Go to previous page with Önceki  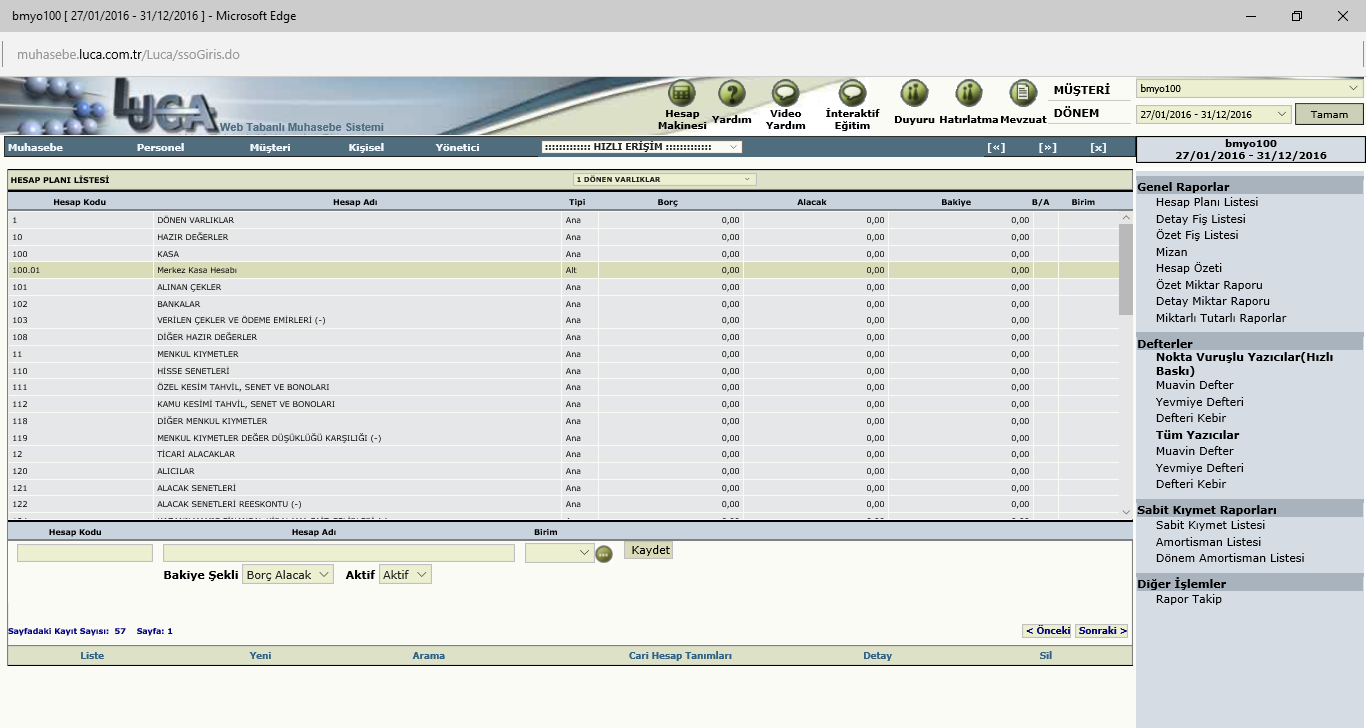pos(1047,631)
